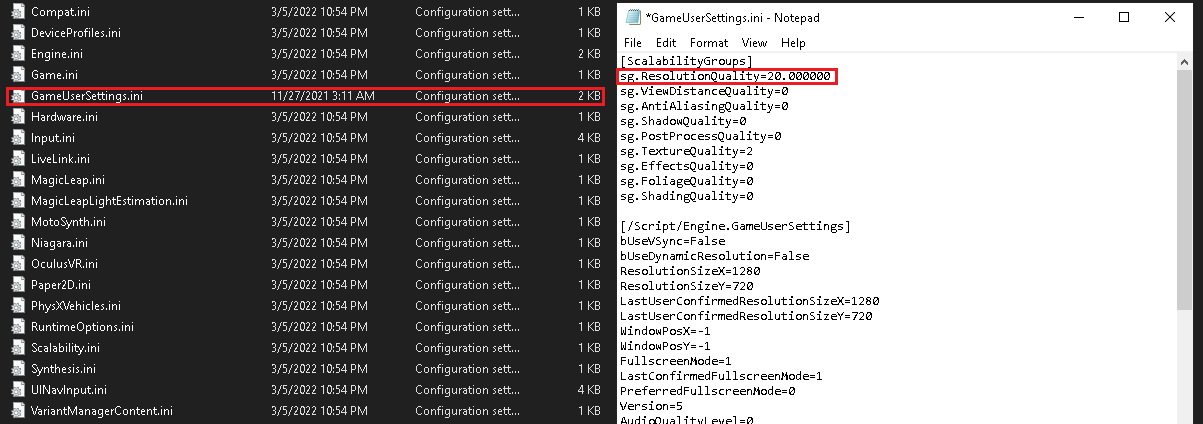
Task: Open the File menu in Notepad
Action: pyautogui.click(x=633, y=43)
